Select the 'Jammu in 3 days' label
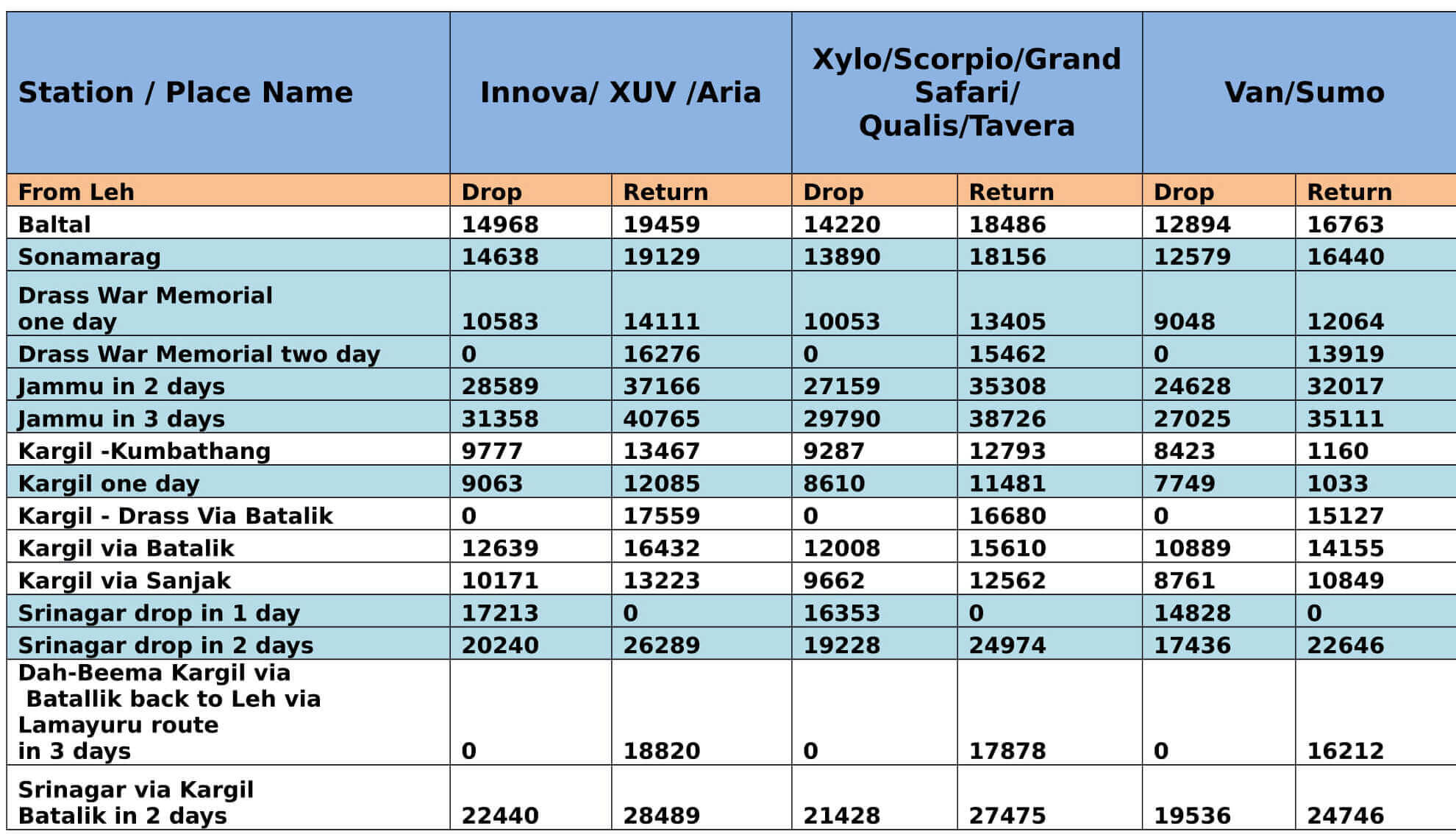The width and height of the screenshot is (1456, 834). [x=121, y=418]
